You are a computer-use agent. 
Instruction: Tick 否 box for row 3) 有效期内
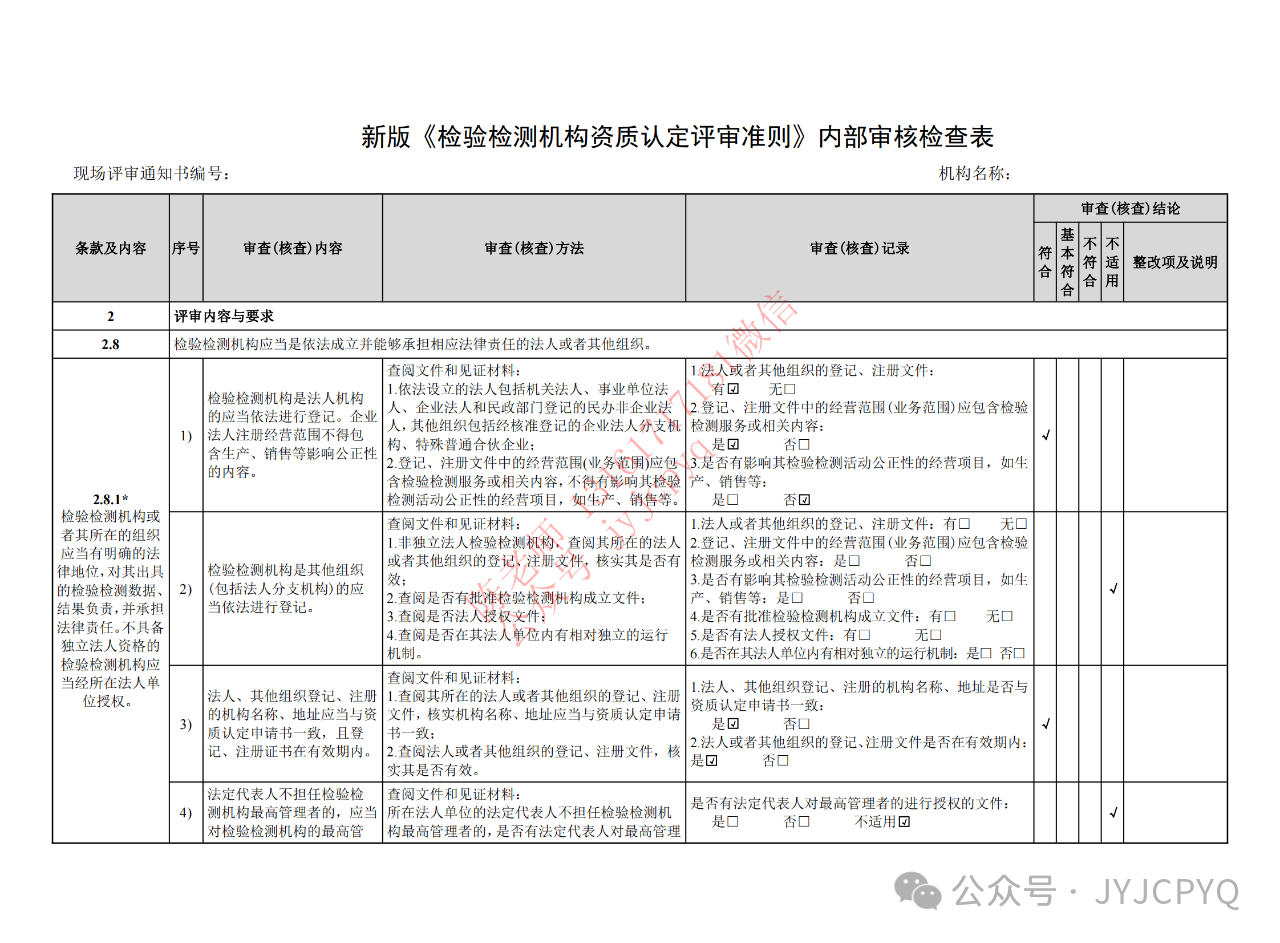pos(783,760)
